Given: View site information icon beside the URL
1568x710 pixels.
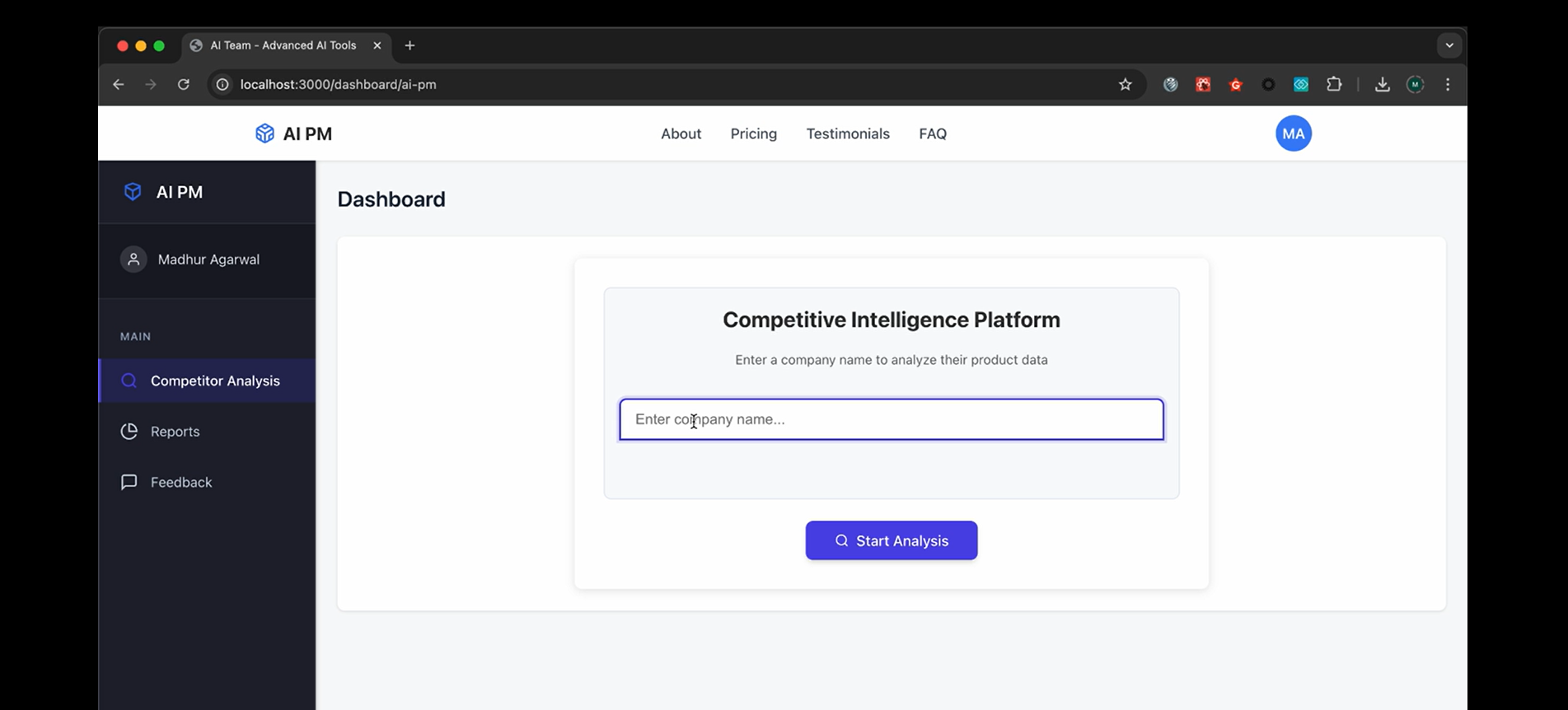Looking at the screenshot, I should 222,84.
